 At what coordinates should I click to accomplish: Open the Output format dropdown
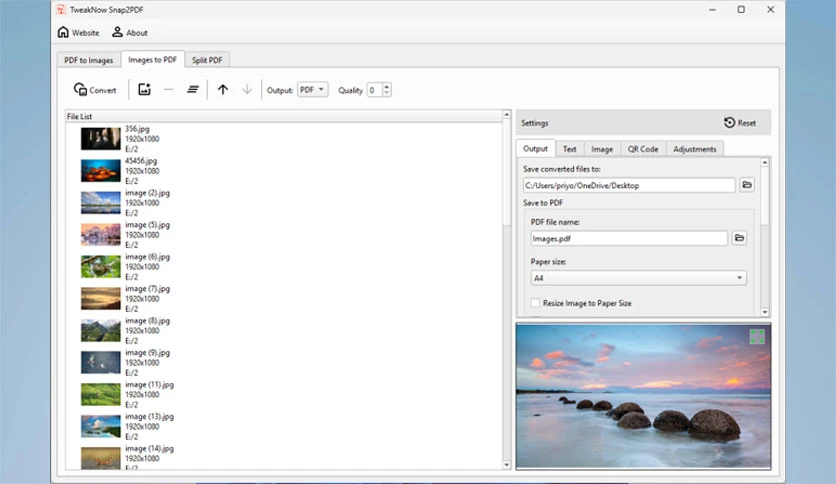pos(312,90)
